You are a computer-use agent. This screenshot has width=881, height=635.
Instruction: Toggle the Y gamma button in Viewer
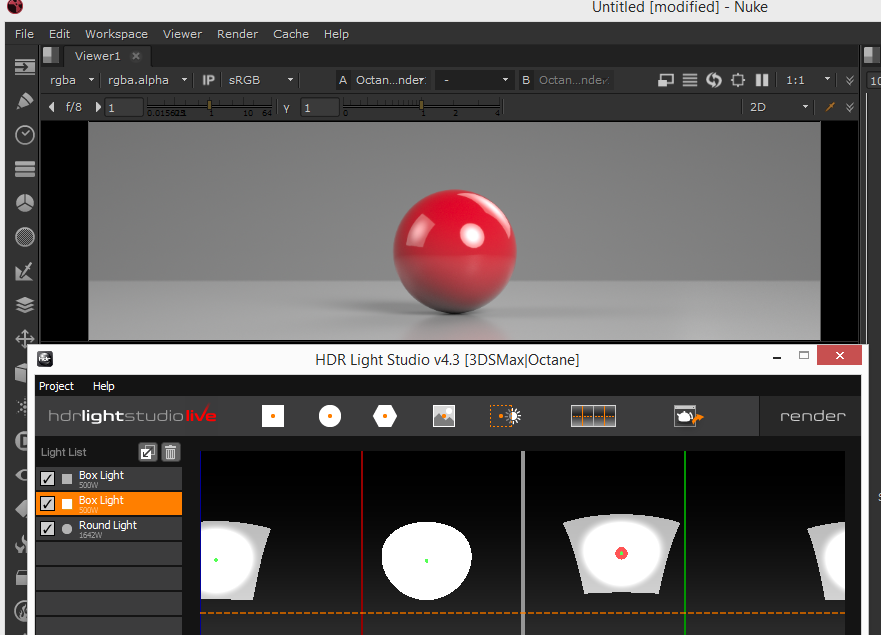(x=287, y=108)
